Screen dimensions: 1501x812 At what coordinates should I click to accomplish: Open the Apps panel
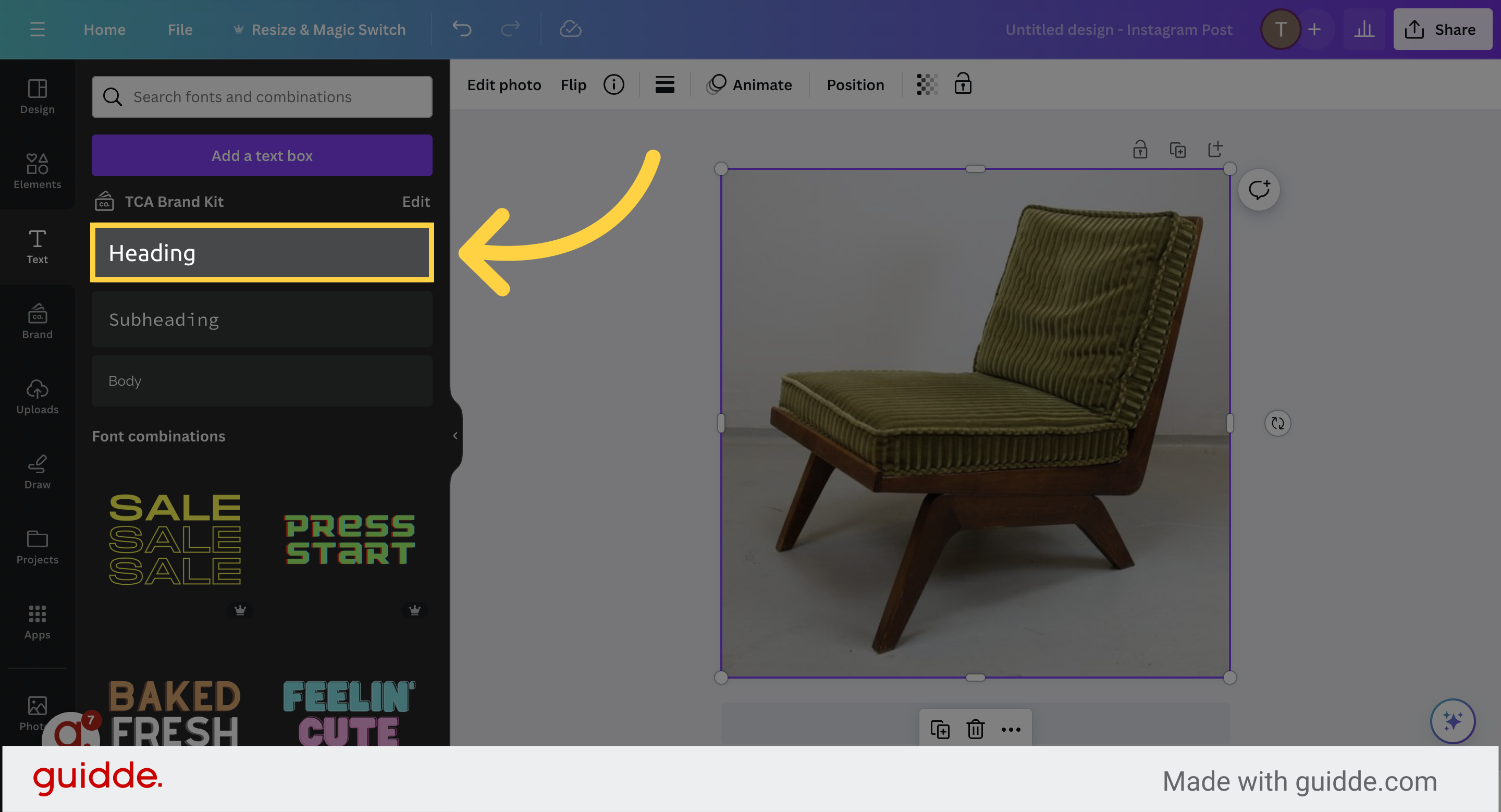coord(36,622)
